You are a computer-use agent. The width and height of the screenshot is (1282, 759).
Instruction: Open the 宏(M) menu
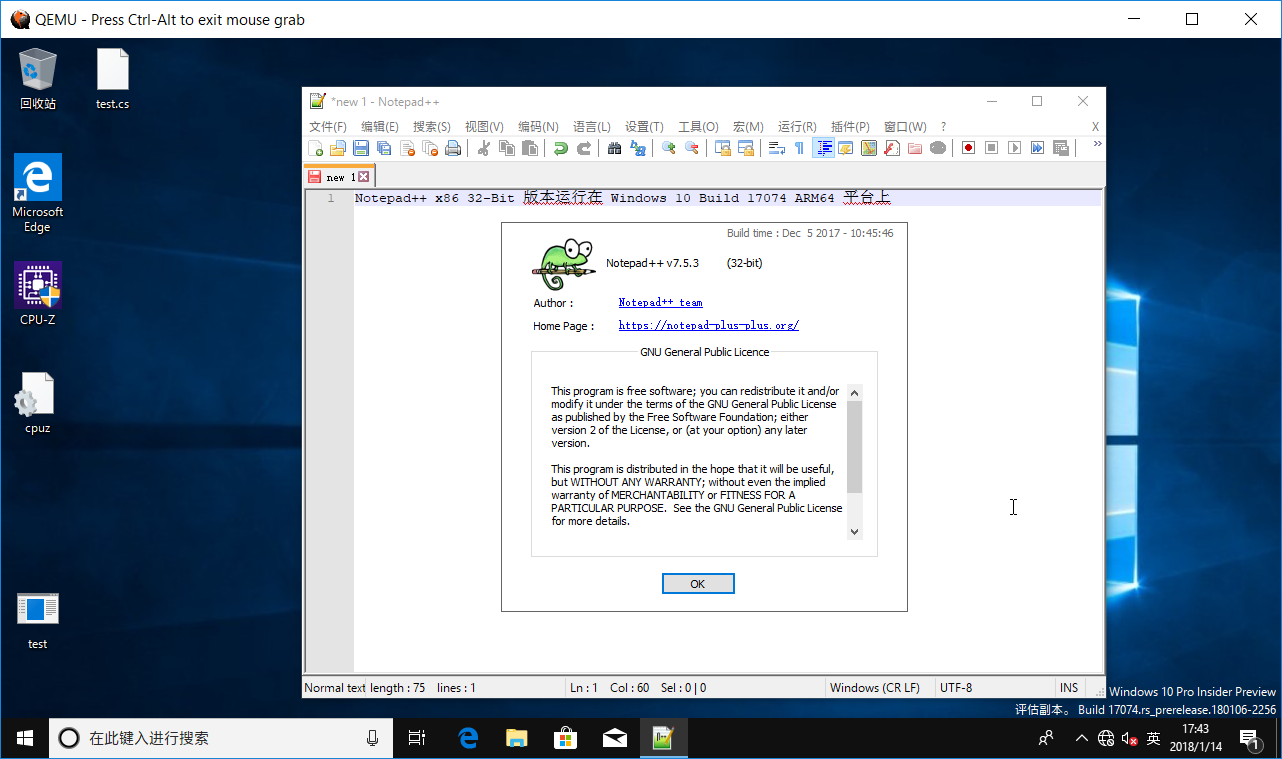click(x=747, y=126)
